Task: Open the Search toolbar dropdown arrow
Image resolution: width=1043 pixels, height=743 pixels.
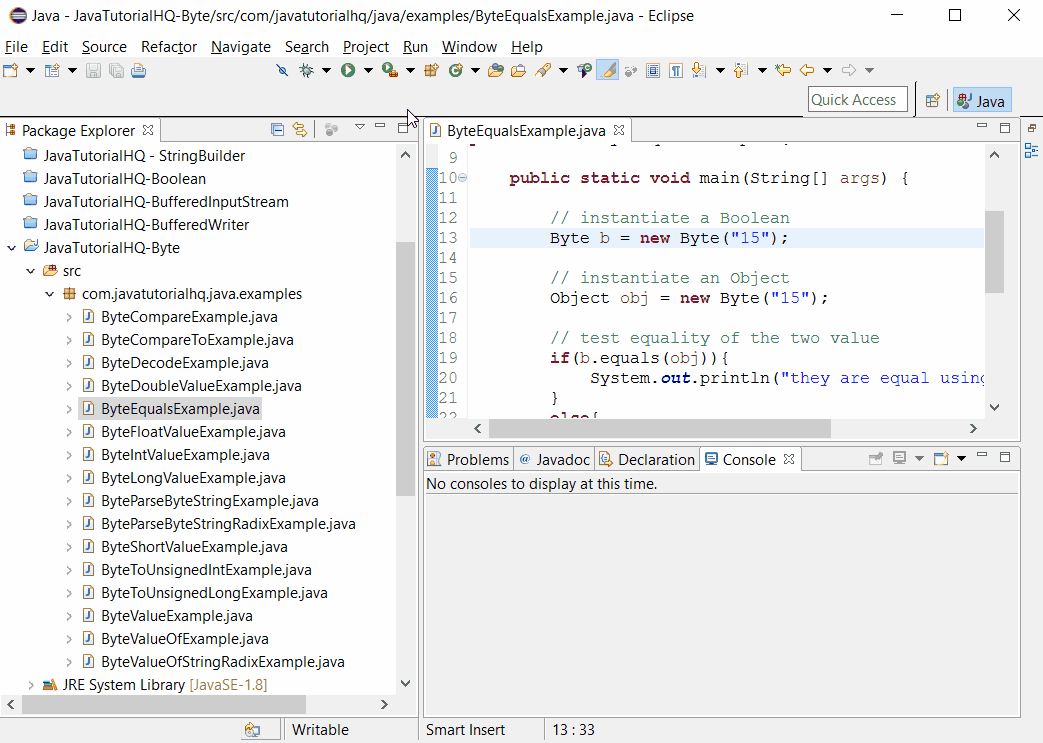Action: tap(563, 71)
